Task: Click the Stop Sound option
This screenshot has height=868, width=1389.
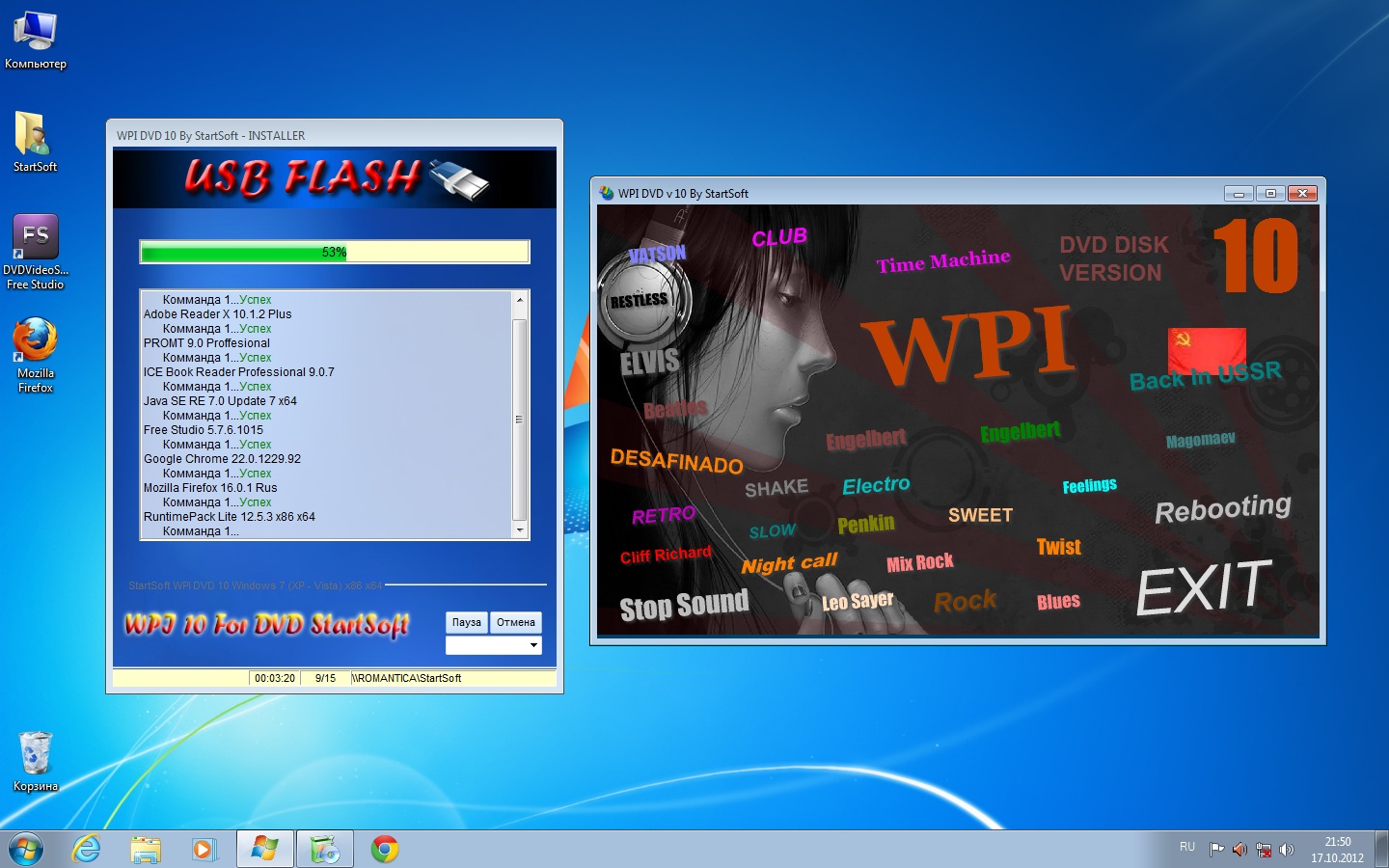Action: coord(683,606)
